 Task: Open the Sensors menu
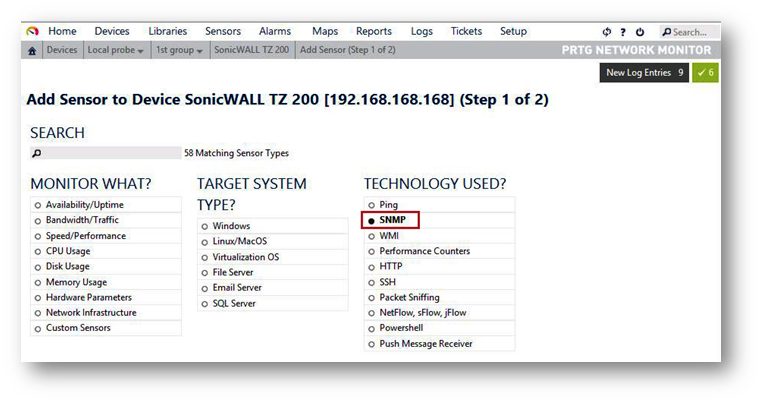[x=222, y=31]
